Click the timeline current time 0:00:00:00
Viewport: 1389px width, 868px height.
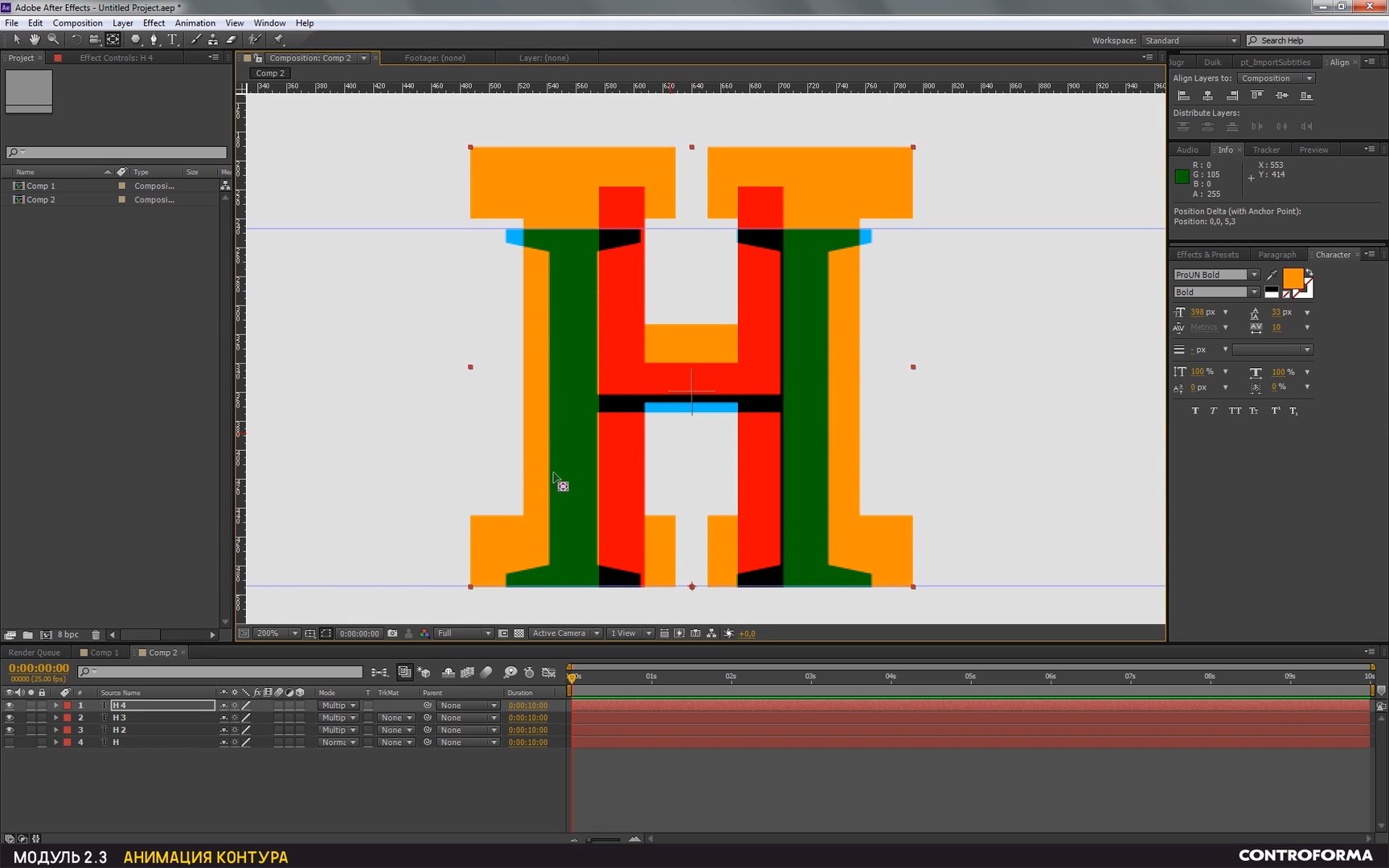[39, 668]
